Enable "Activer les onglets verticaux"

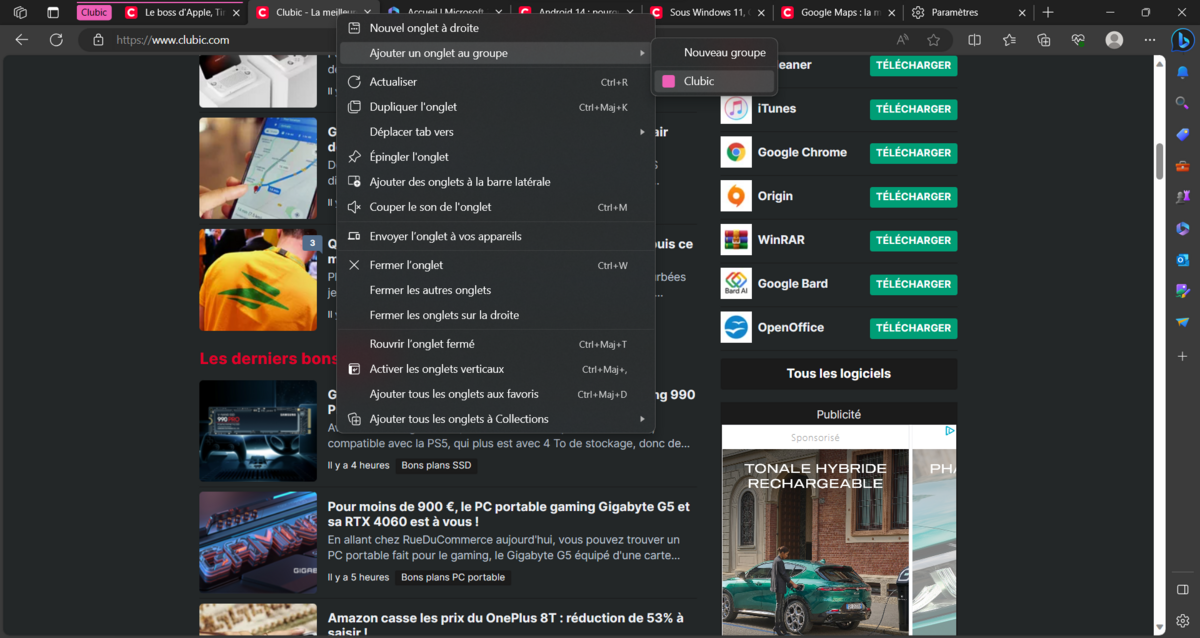click(496, 369)
